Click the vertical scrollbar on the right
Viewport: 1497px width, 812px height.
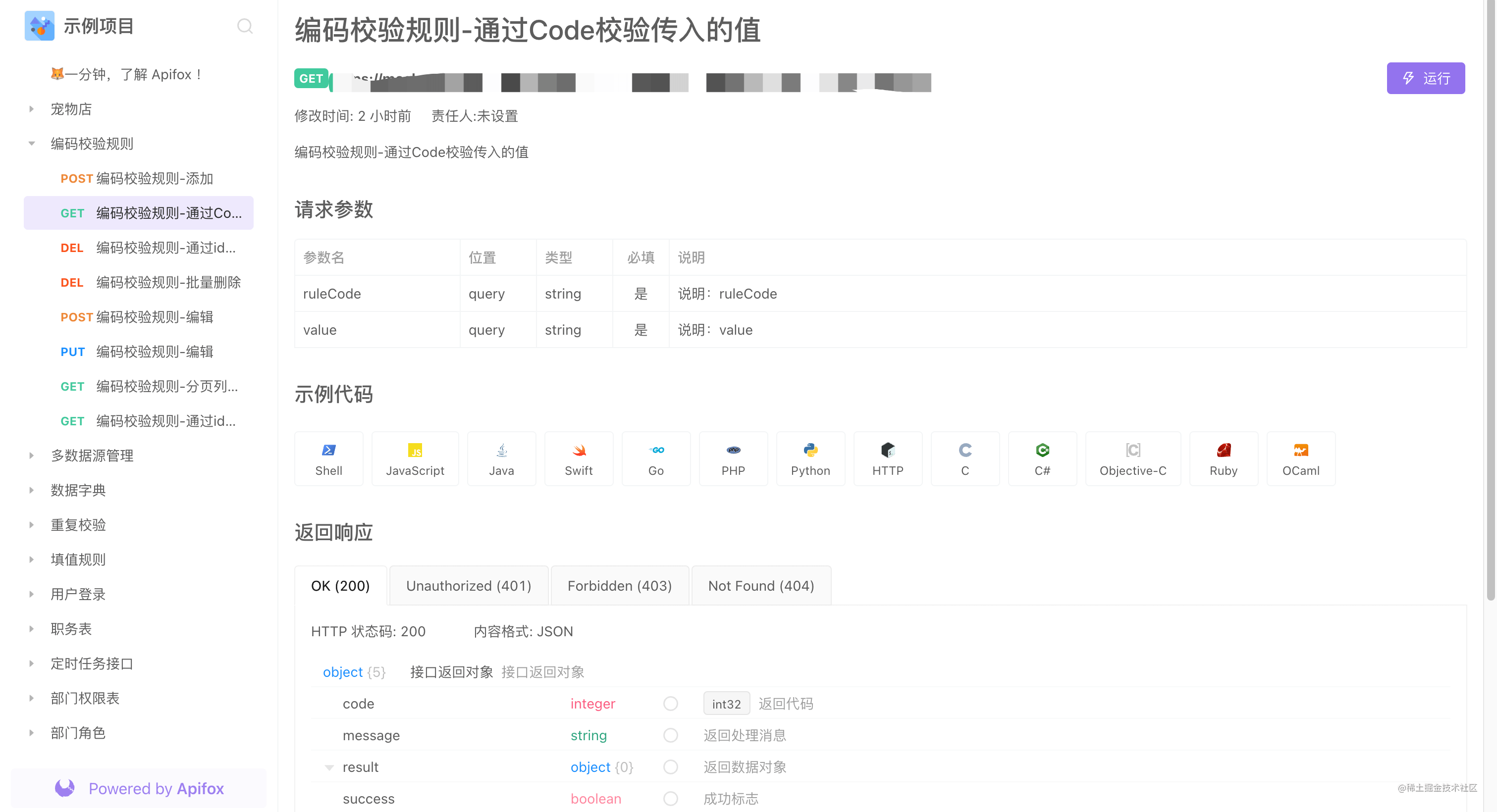pyautogui.click(x=1490, y=302)
